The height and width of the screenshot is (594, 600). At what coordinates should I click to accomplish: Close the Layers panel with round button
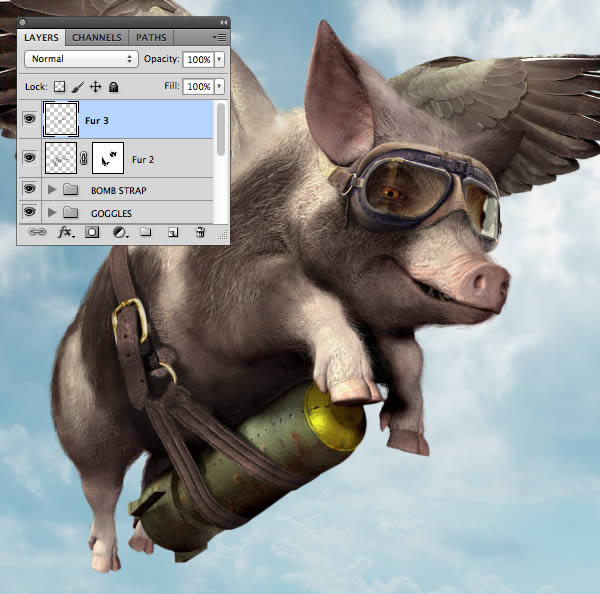coord(22,23)
